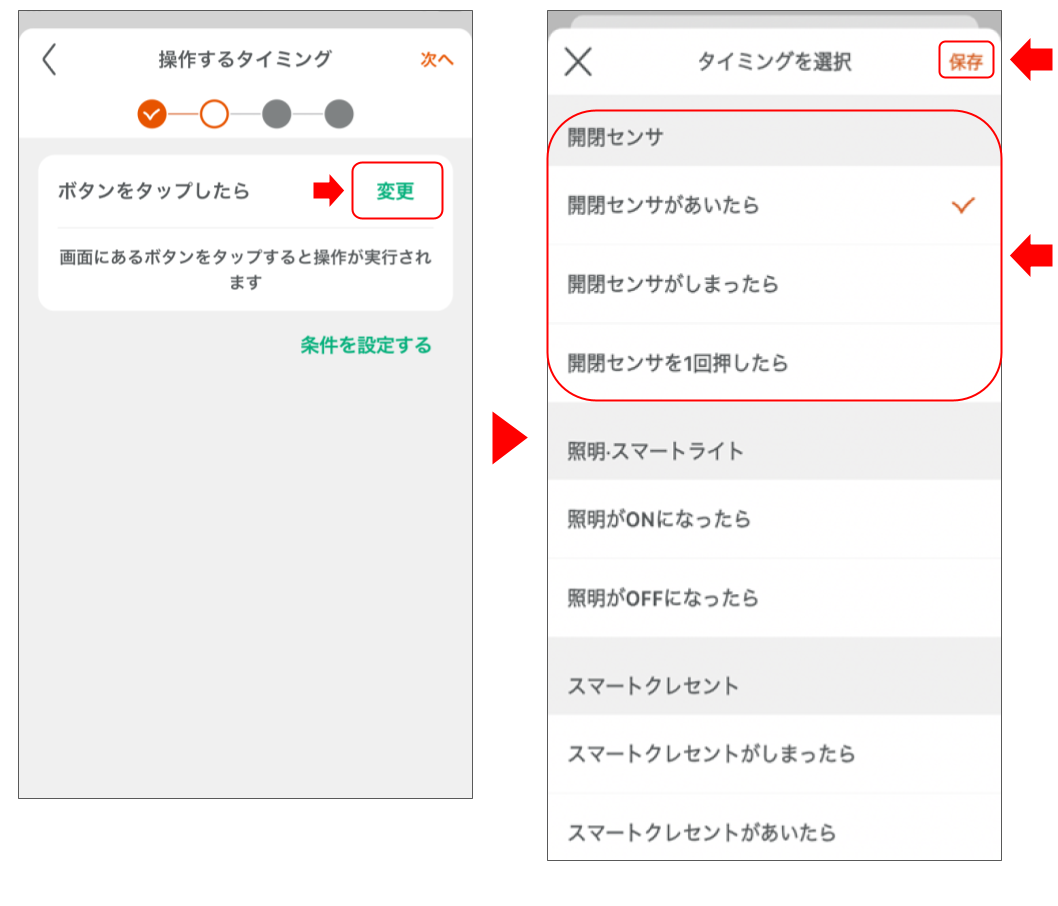The height and width of the screenshot is (906, 1058).
Task: Tap the checkmark next to 開閉センサがあいたら
Action: 963,204
